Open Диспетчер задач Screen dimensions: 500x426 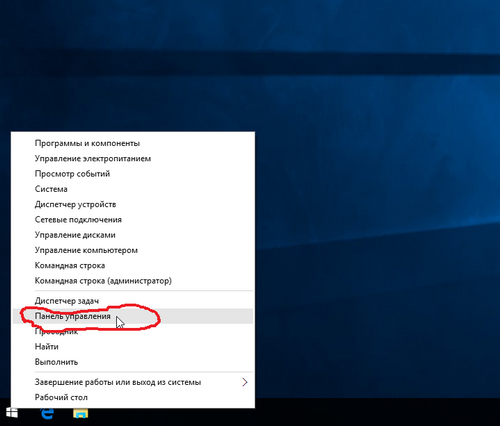tap(133, 301)
